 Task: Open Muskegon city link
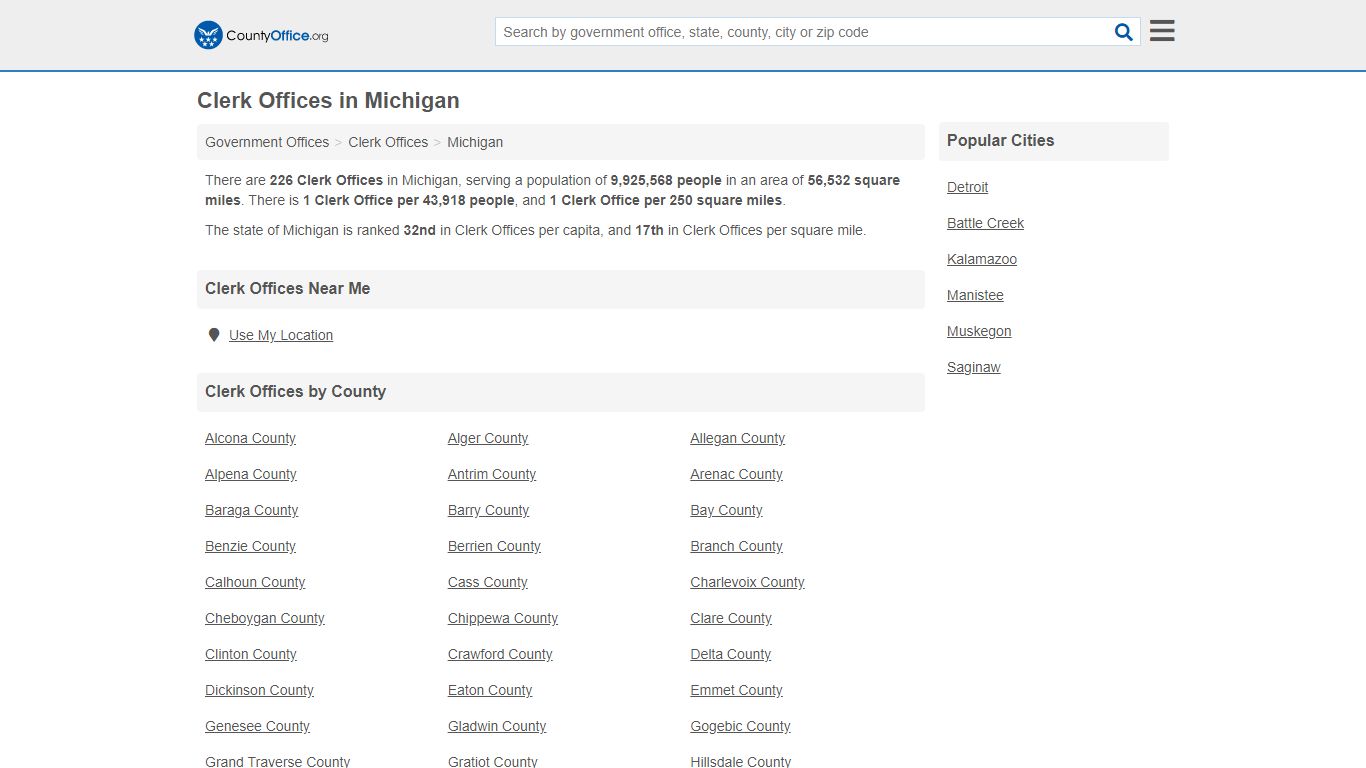tap(979, 331)
